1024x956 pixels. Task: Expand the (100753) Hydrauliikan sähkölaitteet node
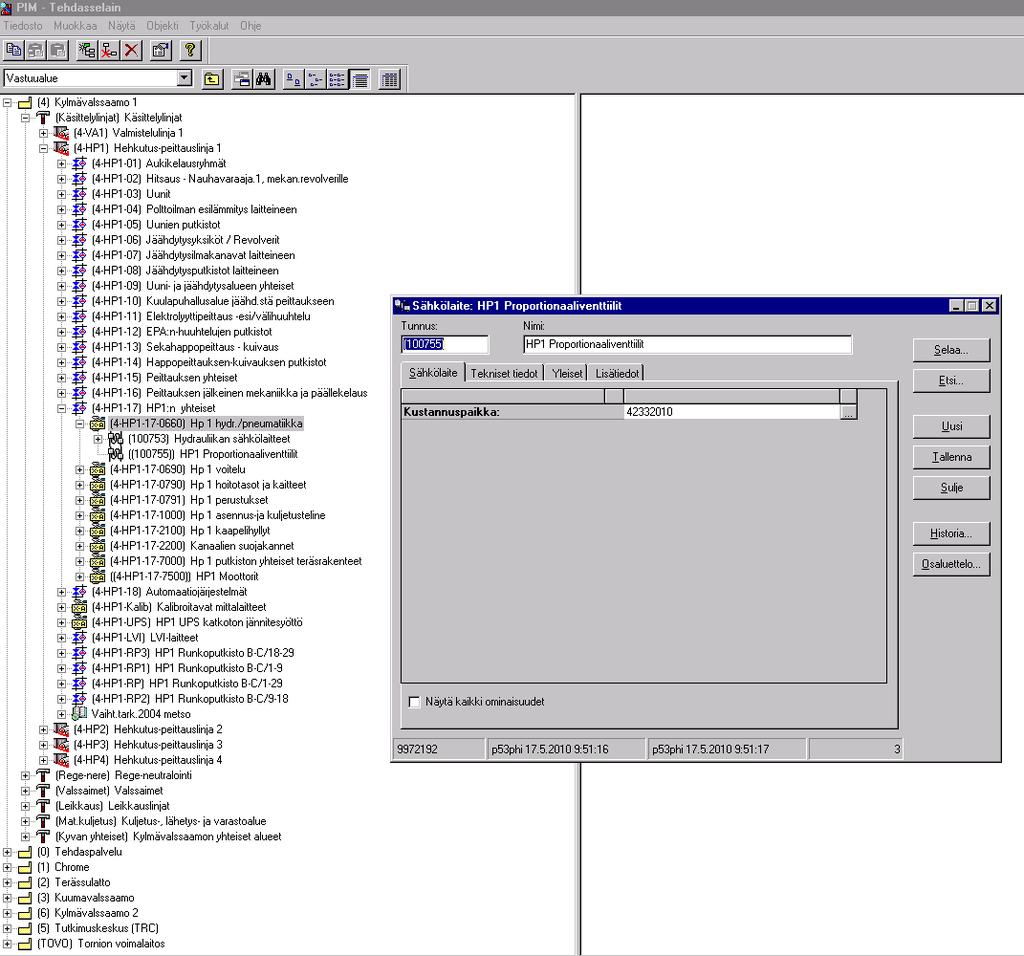tap(98, 439)
